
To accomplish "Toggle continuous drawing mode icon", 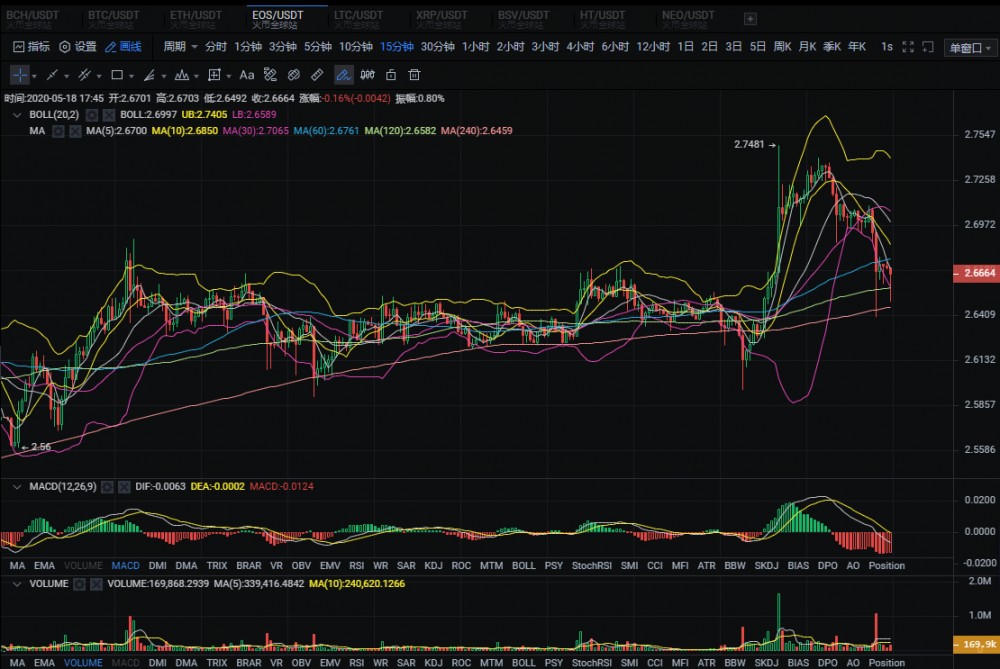I will [x=343, y=75].
